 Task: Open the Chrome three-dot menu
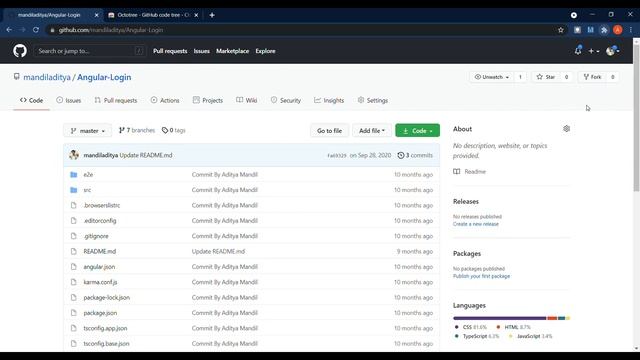click(631, 30)
